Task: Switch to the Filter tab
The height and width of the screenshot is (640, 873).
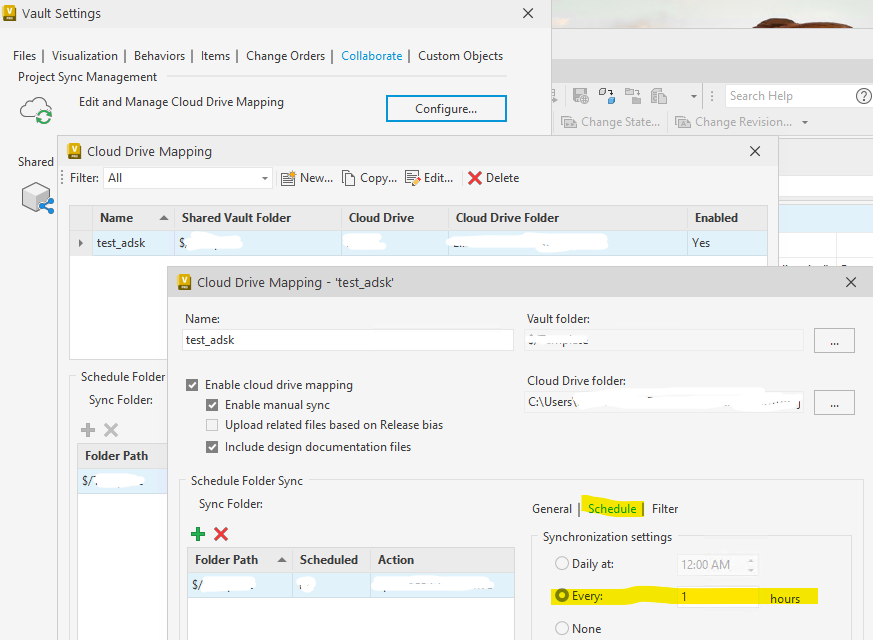Action: tap(664, 508)
